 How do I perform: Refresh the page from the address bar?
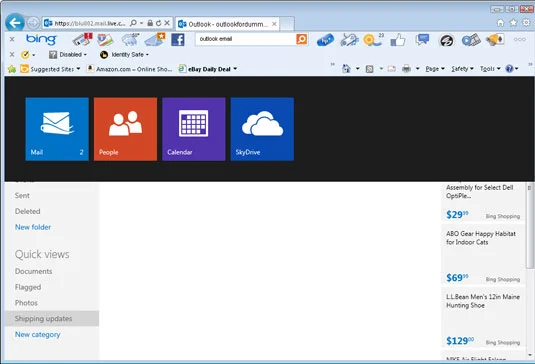(158, 23)
